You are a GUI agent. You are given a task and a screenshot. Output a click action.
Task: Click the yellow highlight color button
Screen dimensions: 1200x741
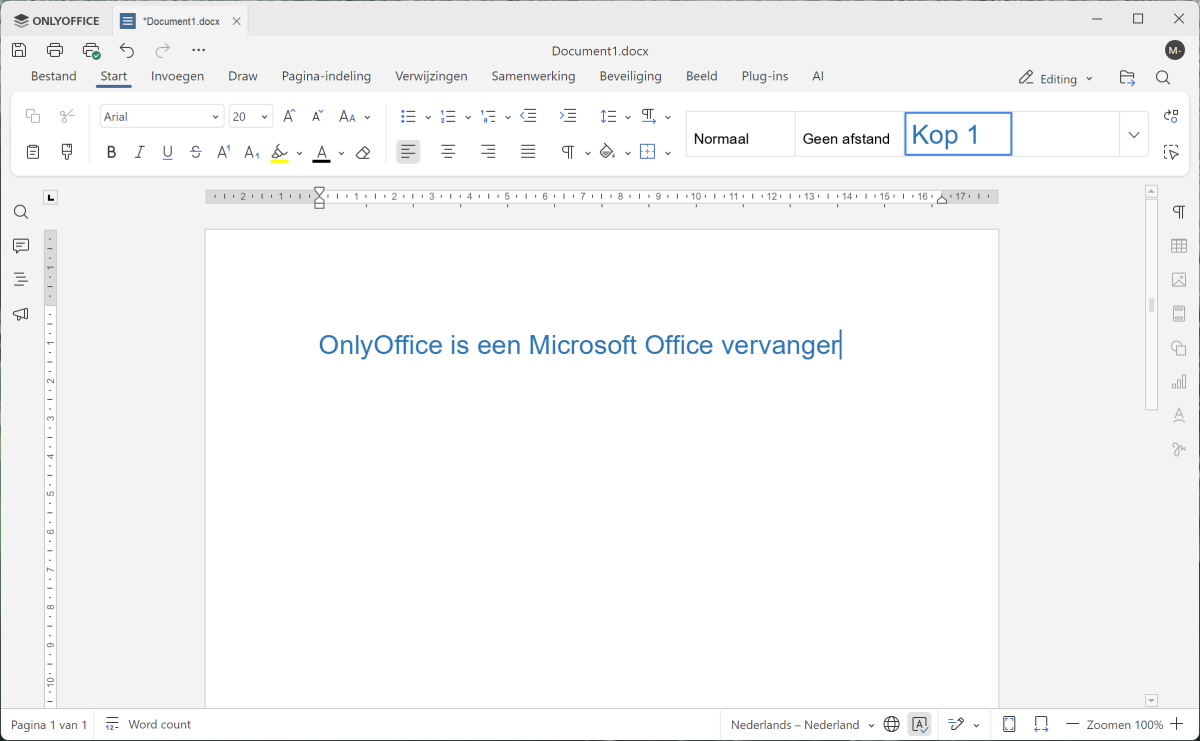pyautogui.click(x=279, y=153)
